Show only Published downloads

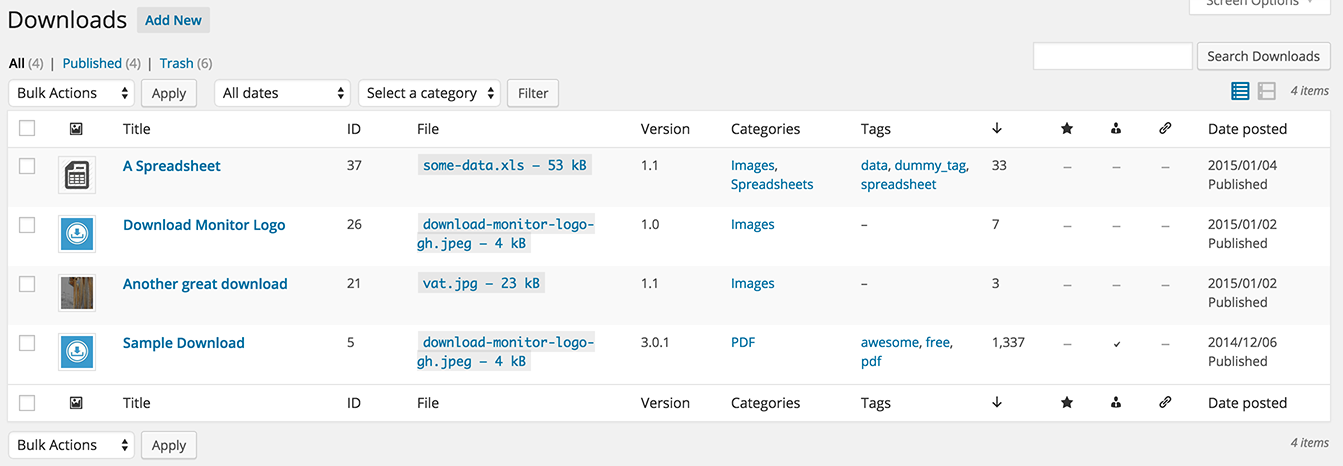(x=92, y=63)
